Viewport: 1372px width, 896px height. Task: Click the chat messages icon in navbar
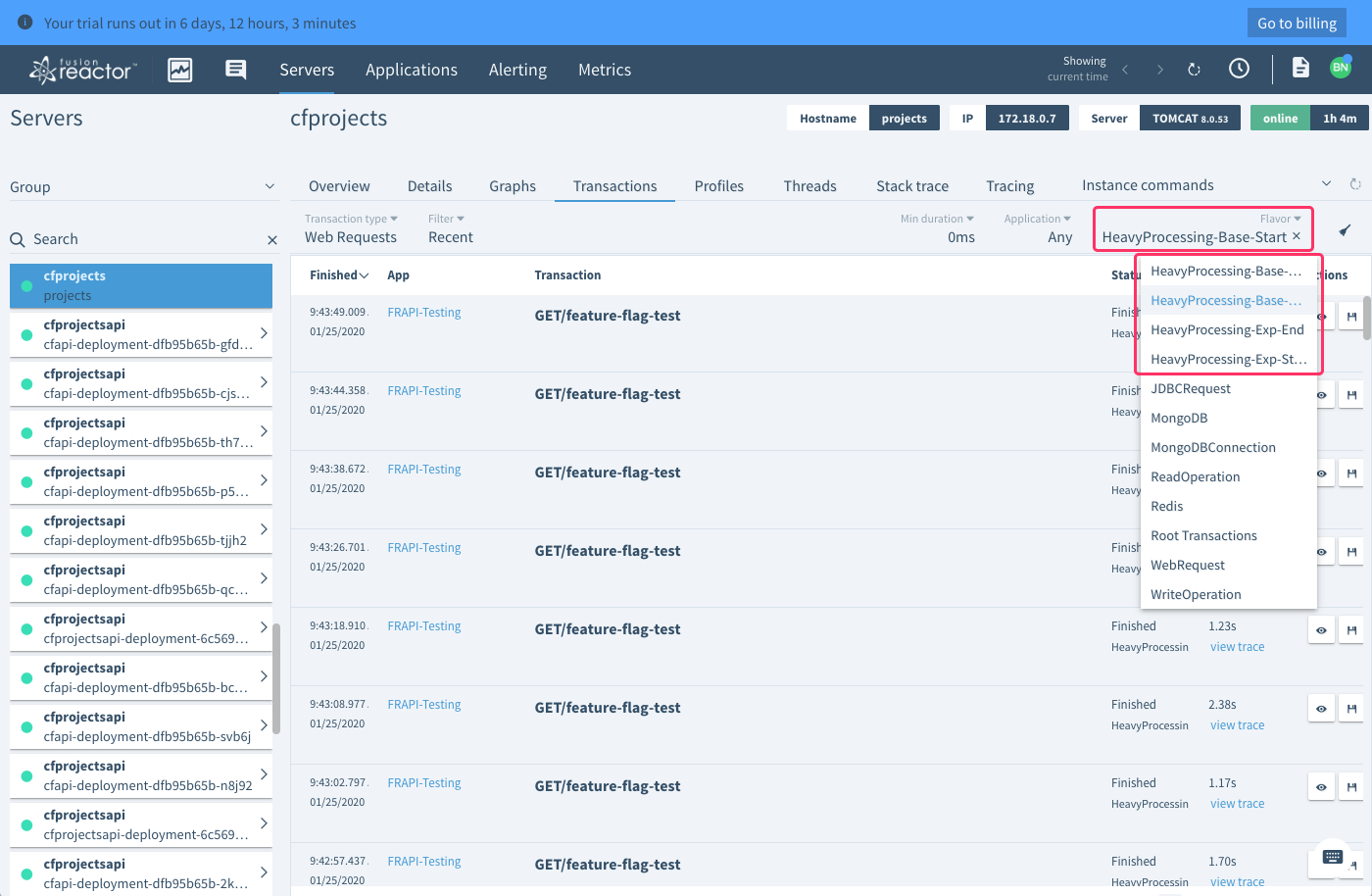click(235, 70)
